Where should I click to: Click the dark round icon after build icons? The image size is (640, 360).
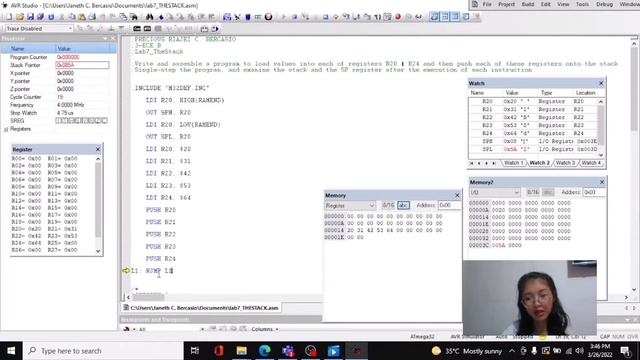point(268,17)
